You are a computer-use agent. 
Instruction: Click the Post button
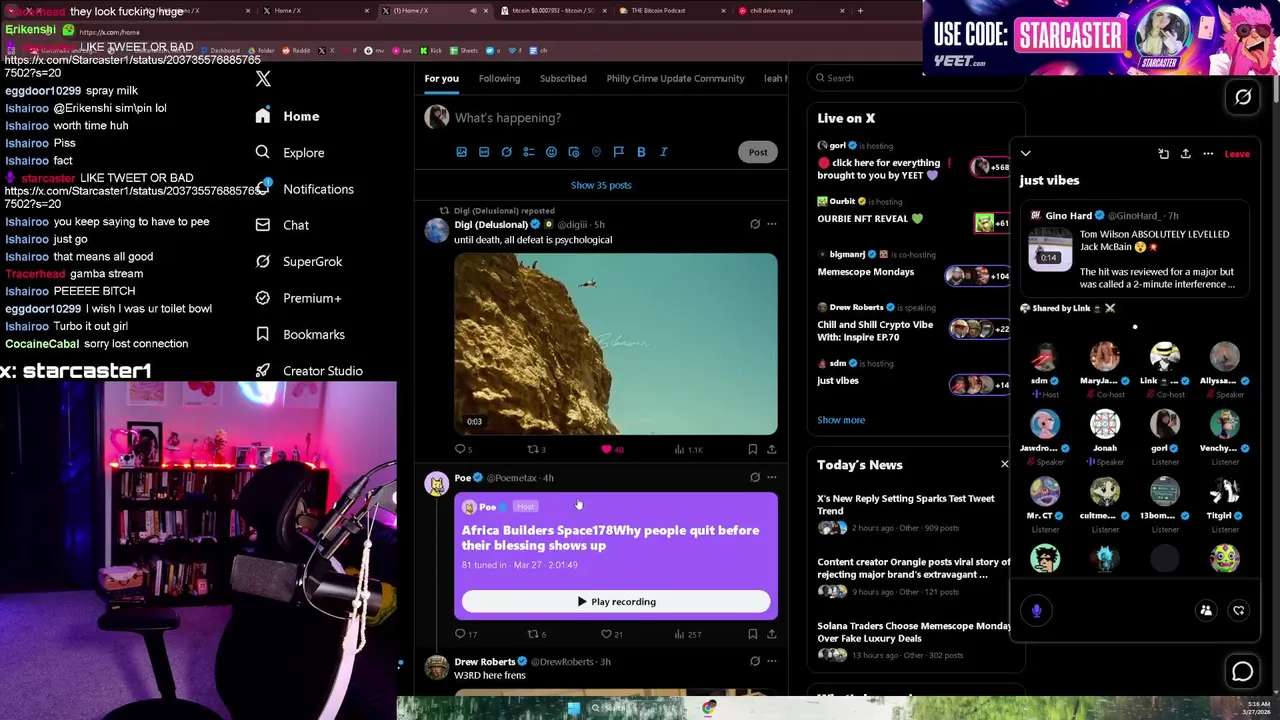point(758,152)
